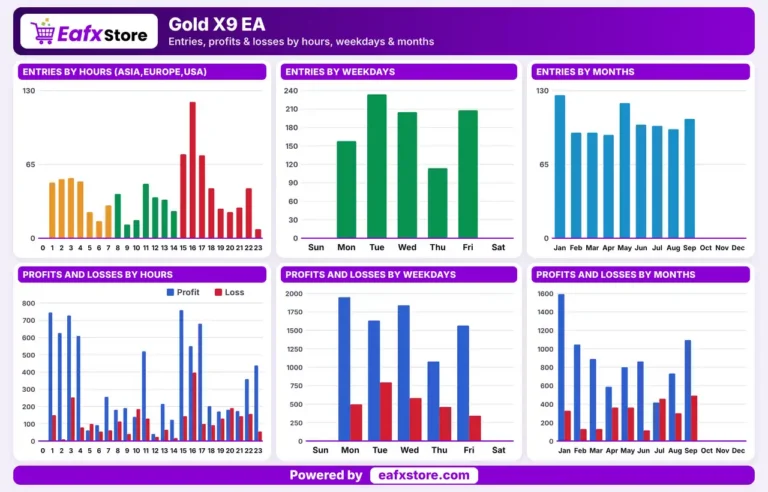Click the Jan bar in Entries by Months

tap(560, 167)
